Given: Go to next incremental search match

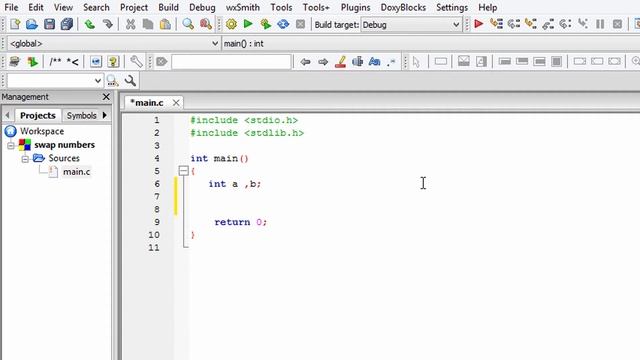Looking at the screenshot, I should coord(323,62).
